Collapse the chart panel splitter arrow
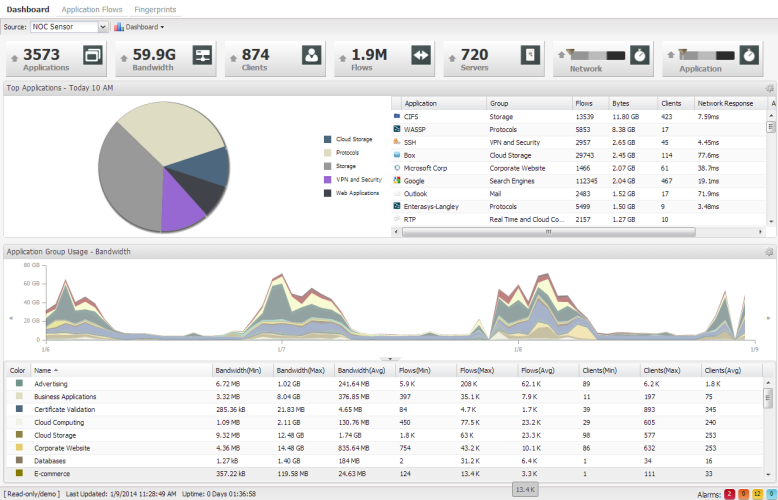 click(390, 359)
